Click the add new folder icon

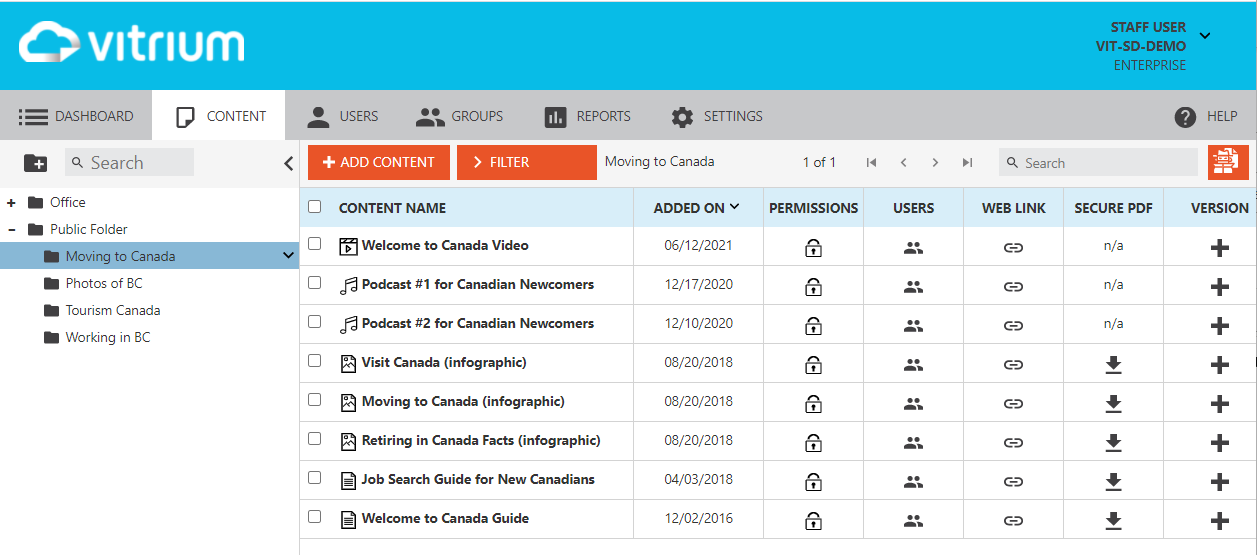pyautogui.click(x=35, y=163)
